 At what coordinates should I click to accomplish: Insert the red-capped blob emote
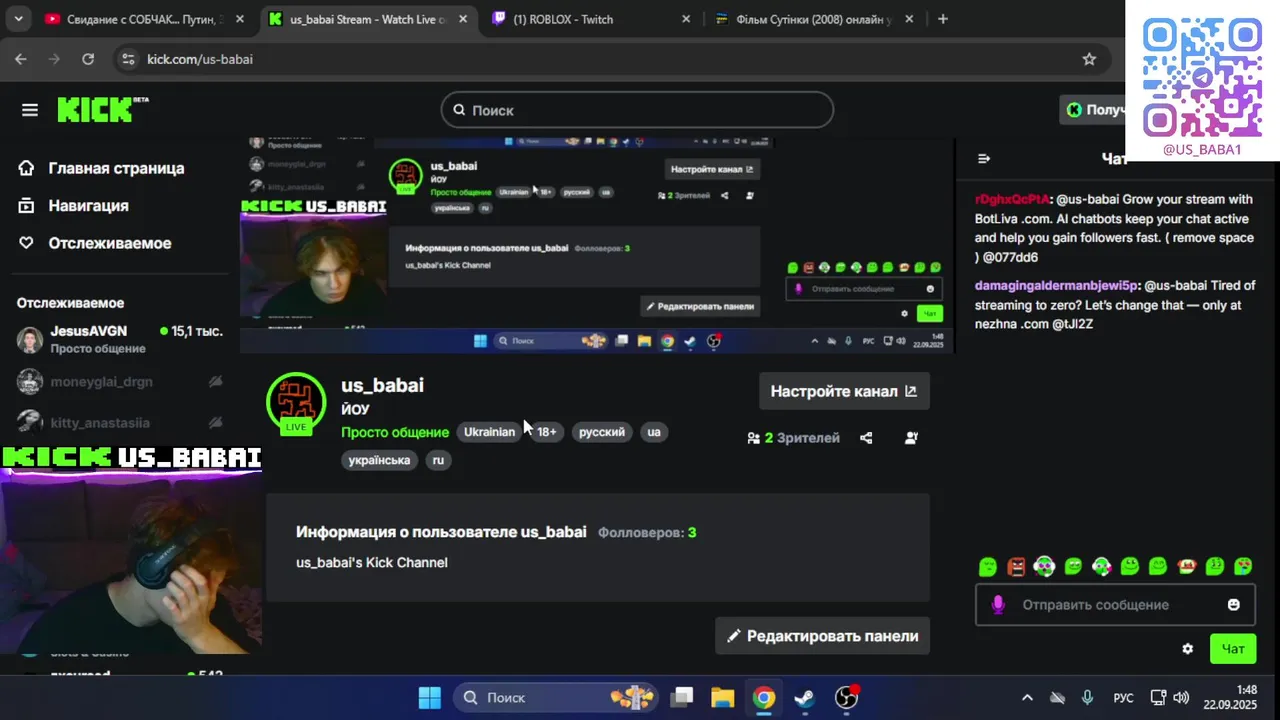tap(1187, 567)
